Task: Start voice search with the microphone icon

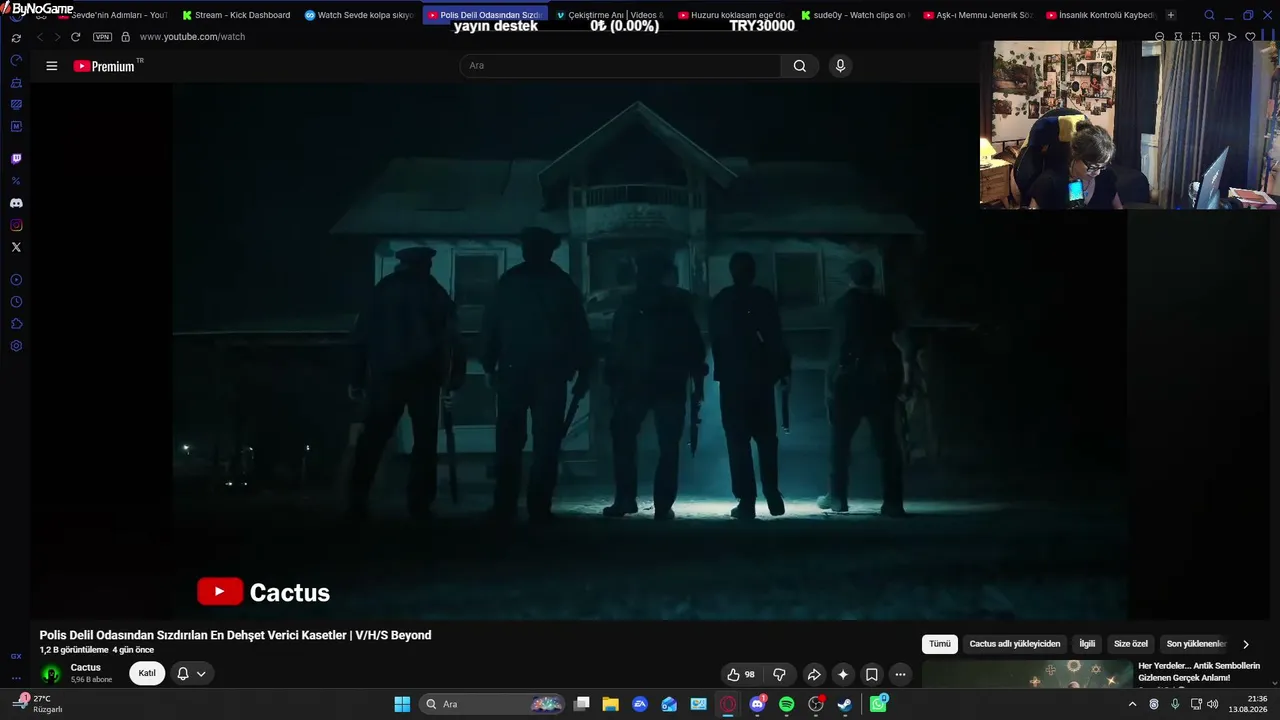Action: coord(840,66)
